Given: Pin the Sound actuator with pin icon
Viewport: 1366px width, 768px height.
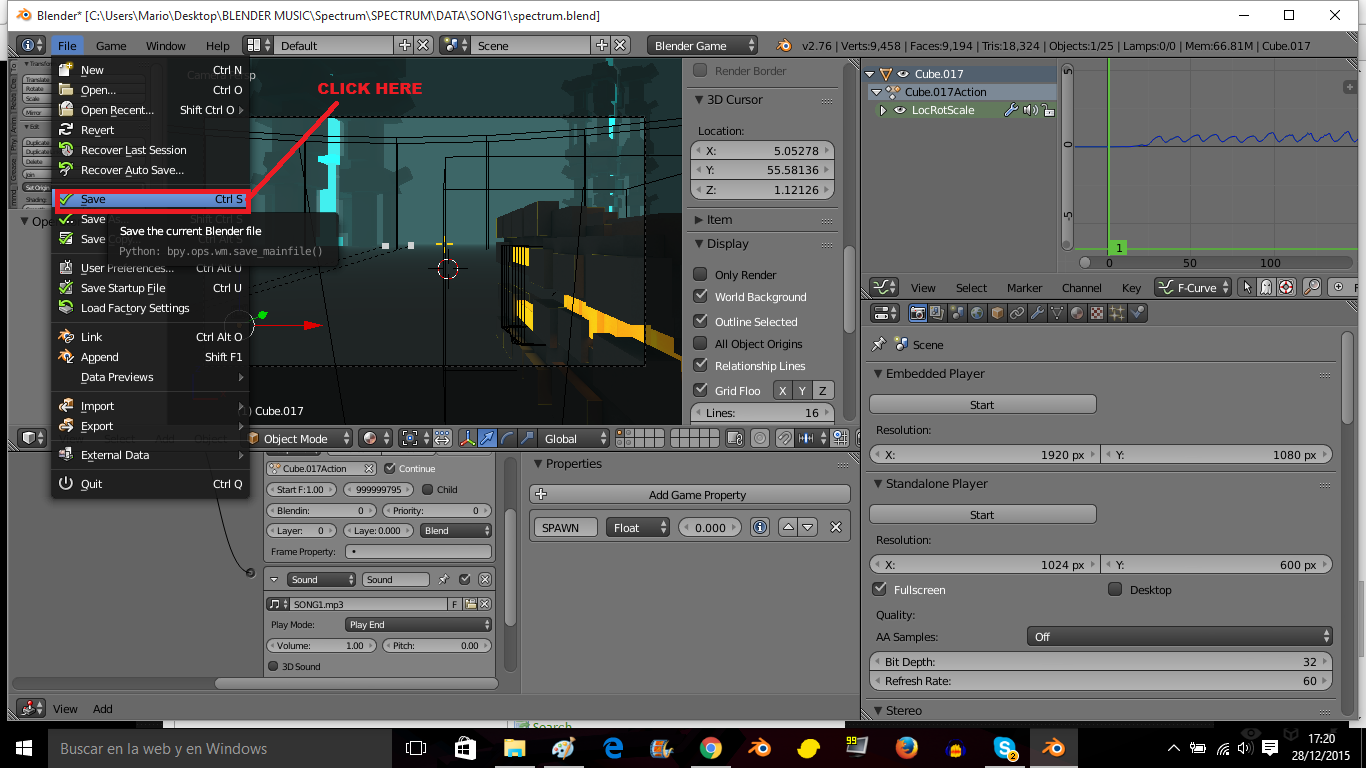Looking at the screenshot, I should 443,579.
